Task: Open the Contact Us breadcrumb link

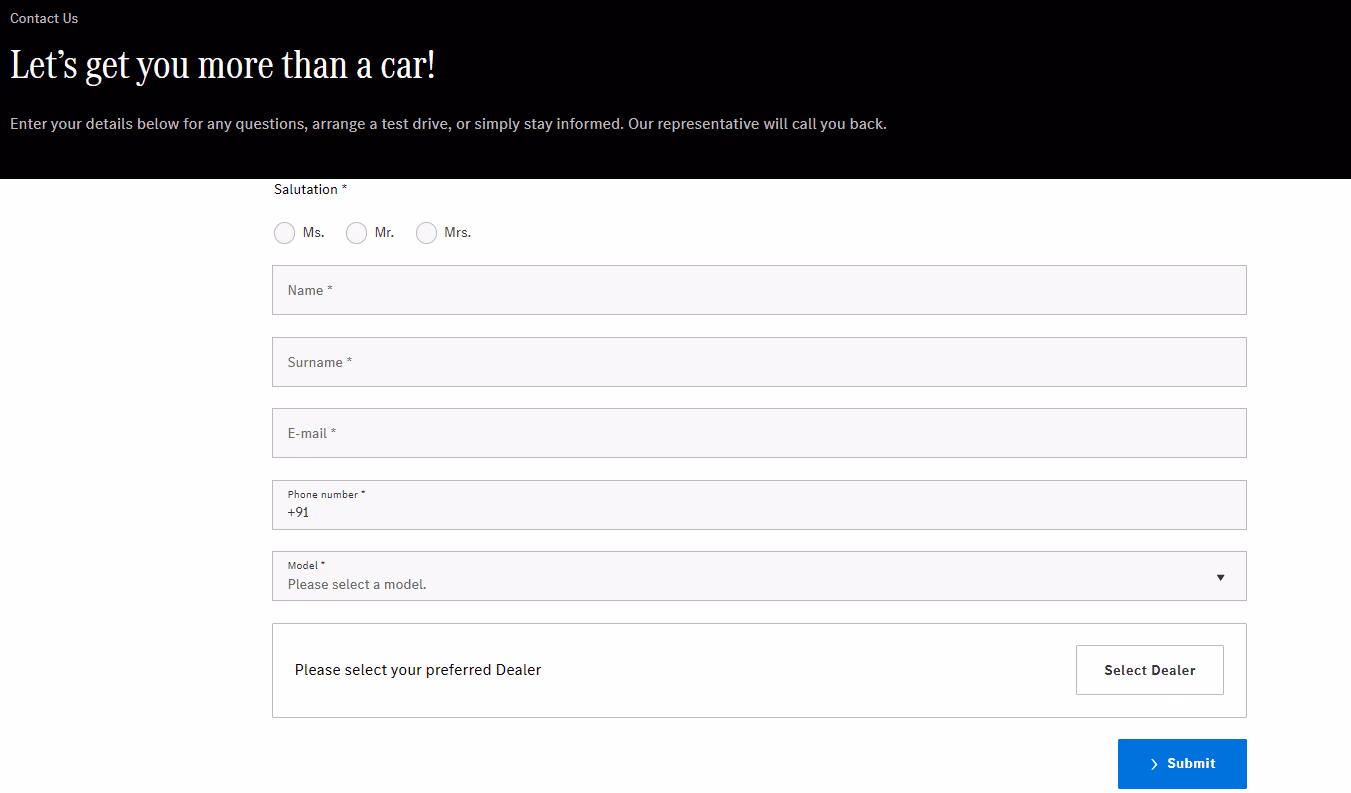Action: [x=44, y=18]
